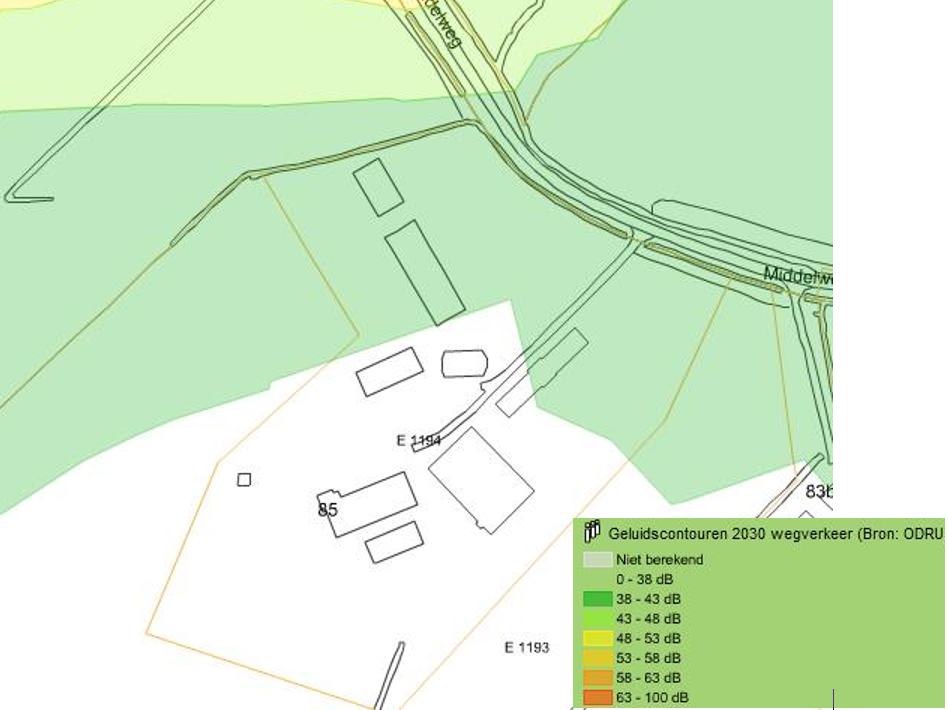Select the small square building outline

point(244,480)
